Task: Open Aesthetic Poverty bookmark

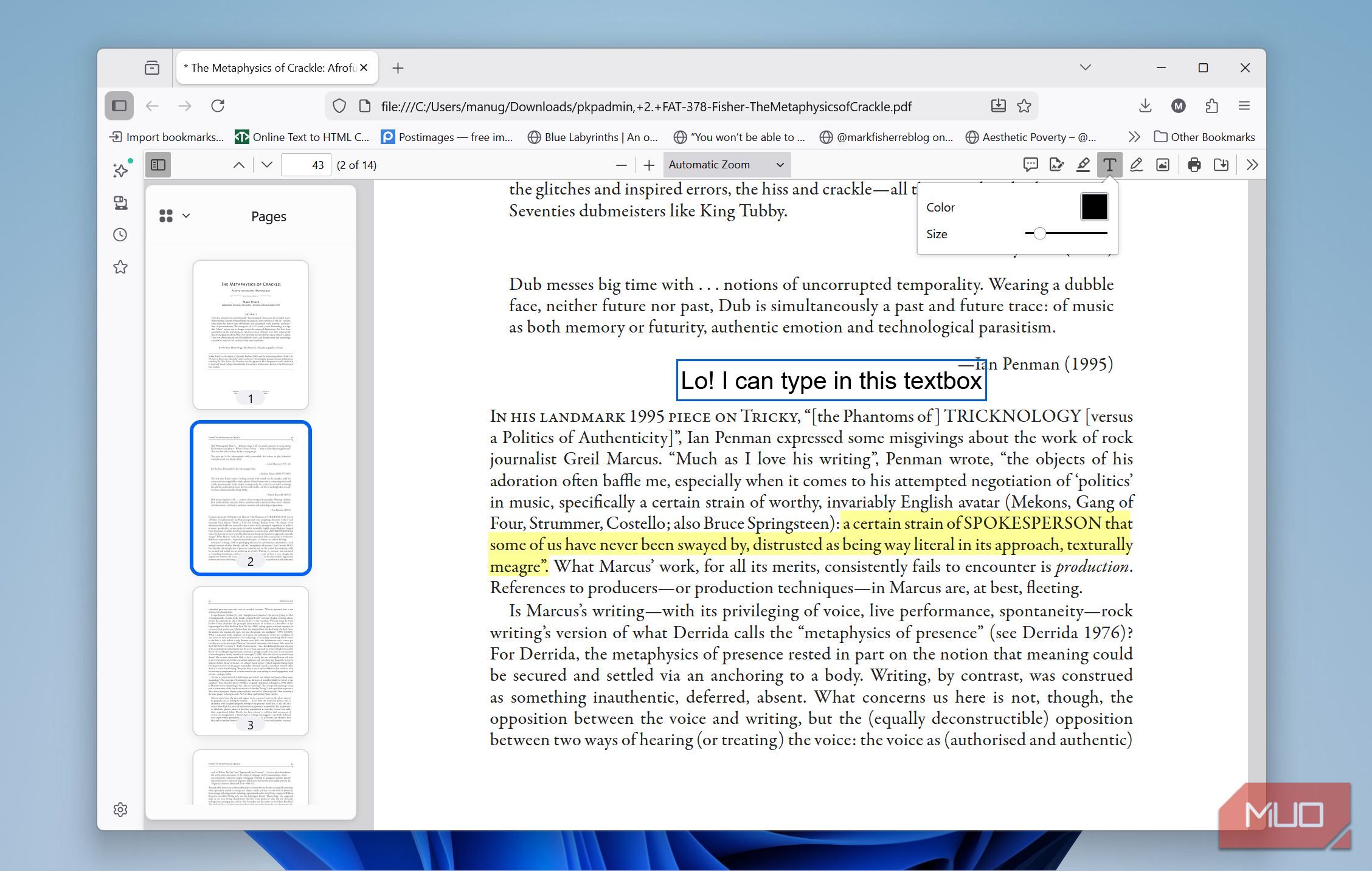Action: tap(1031, 137)
